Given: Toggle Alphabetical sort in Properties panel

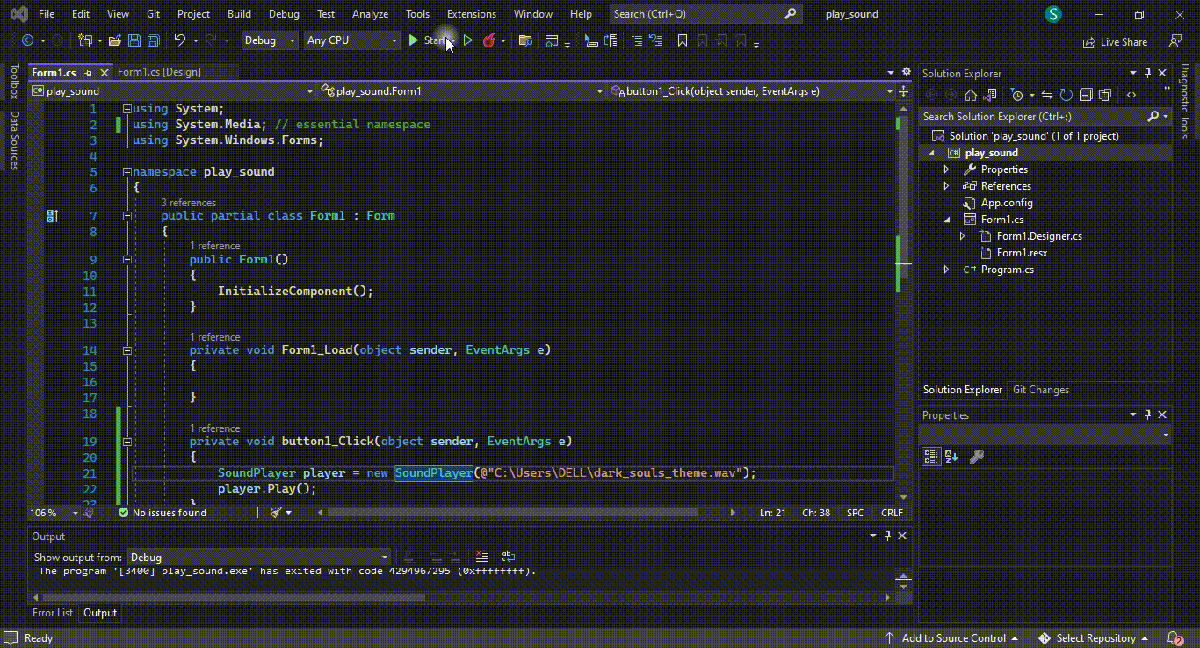Looking at the screenshot, I should 951,456.
